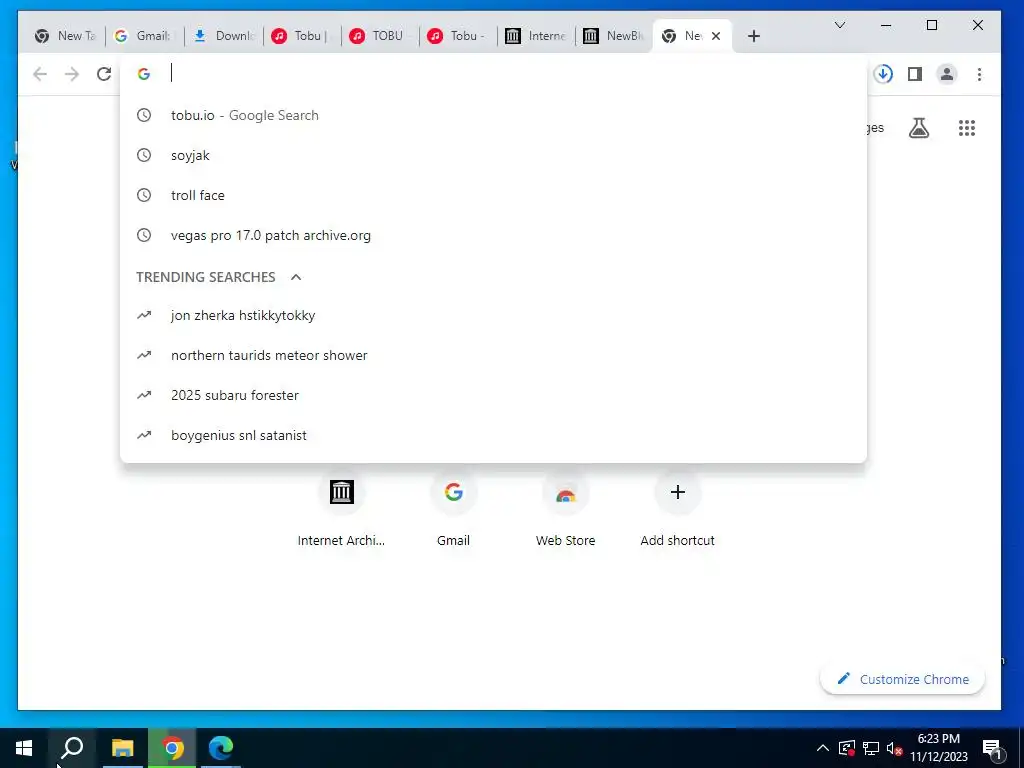Select 'northern taurids meteor shower' trending search
1024x768 pixels.
coord(493,355)
